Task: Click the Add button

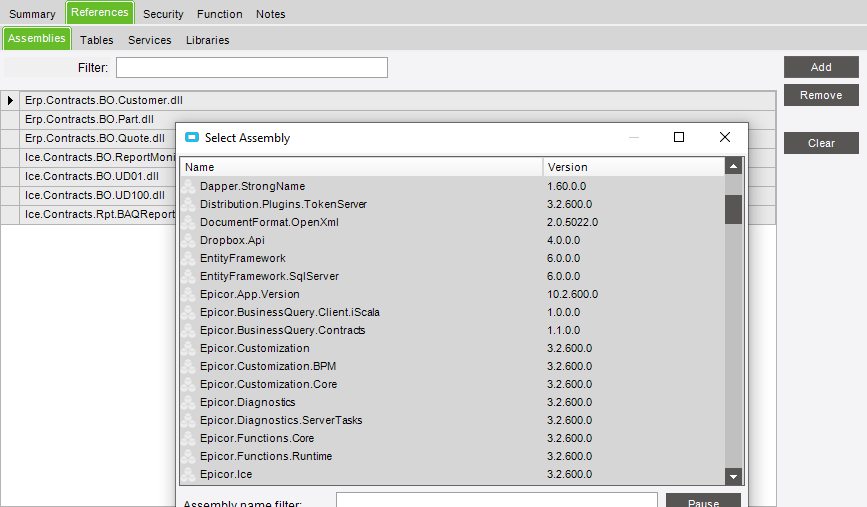Action: tap(821, 67)
